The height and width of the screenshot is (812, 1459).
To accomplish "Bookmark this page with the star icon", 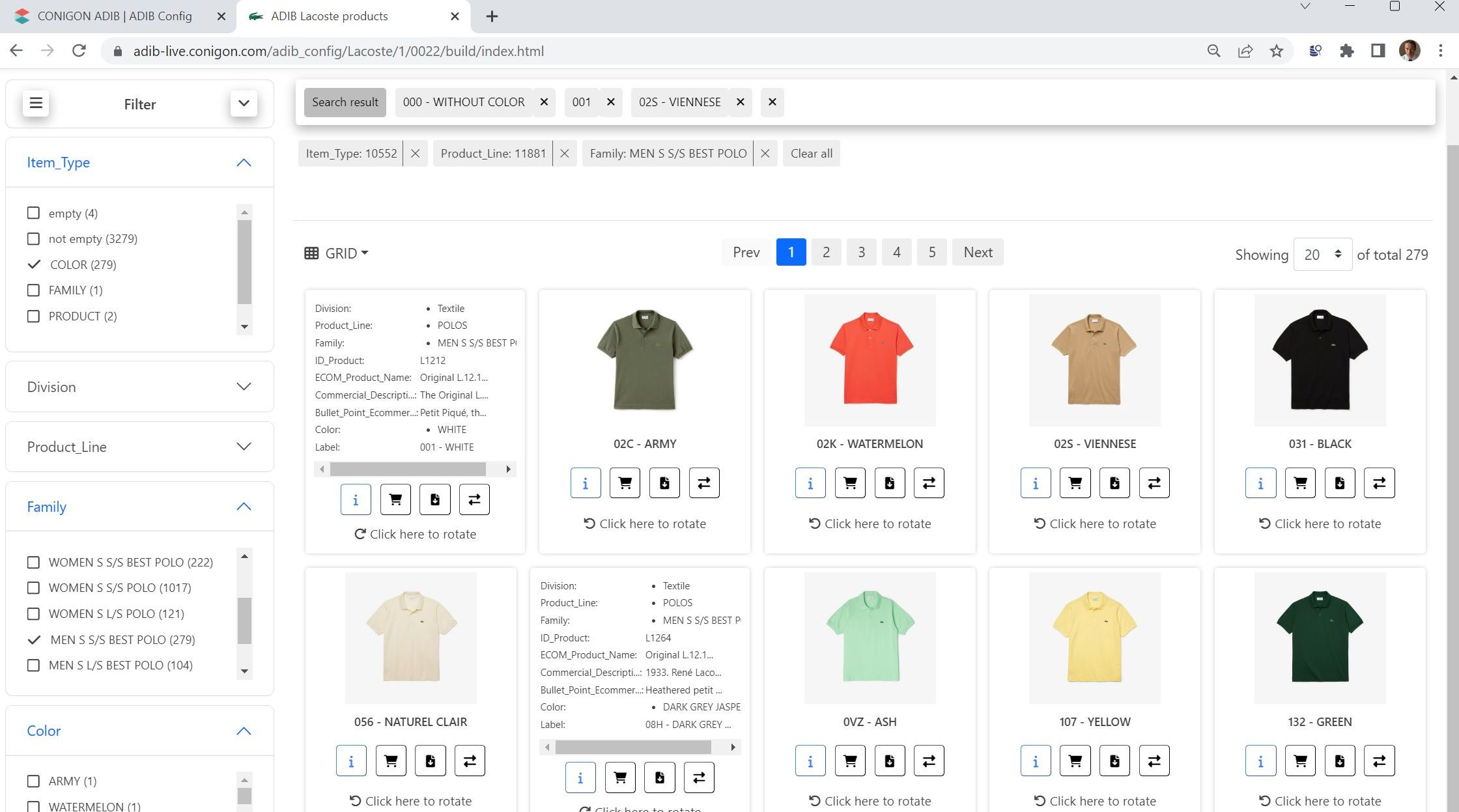I will point(1277,51).
